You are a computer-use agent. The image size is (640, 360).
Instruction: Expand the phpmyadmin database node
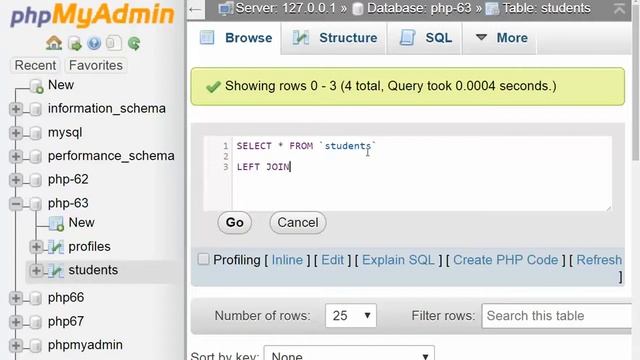[x=16, y=346]
